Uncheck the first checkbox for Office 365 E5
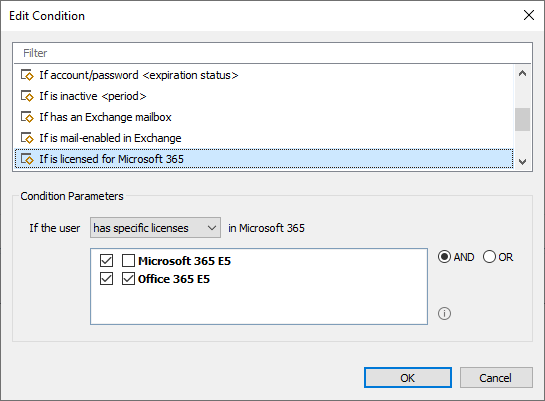 [x=106, y=279]
